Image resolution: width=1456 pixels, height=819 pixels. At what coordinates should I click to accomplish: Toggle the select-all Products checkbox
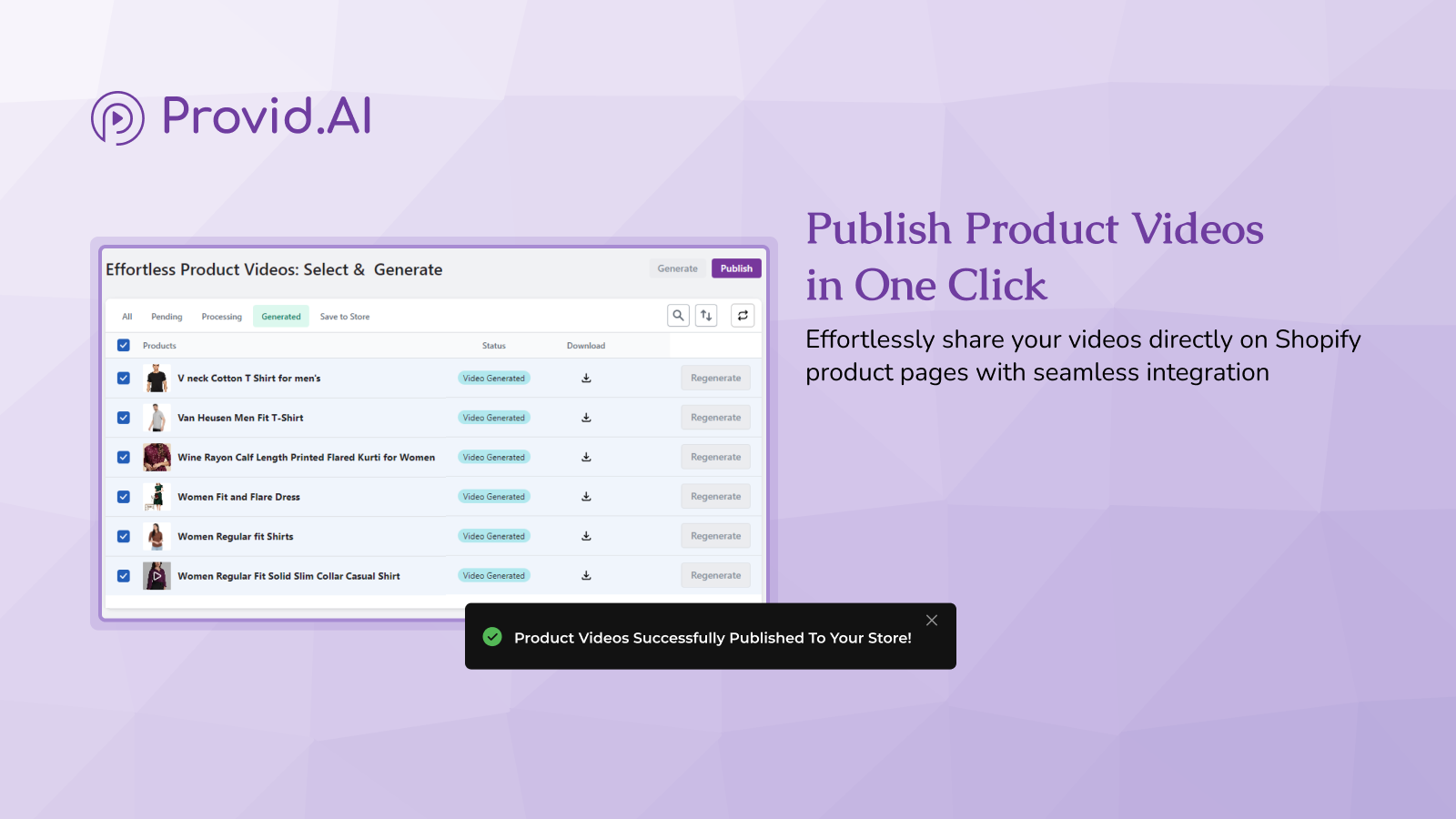pos(124,346)
